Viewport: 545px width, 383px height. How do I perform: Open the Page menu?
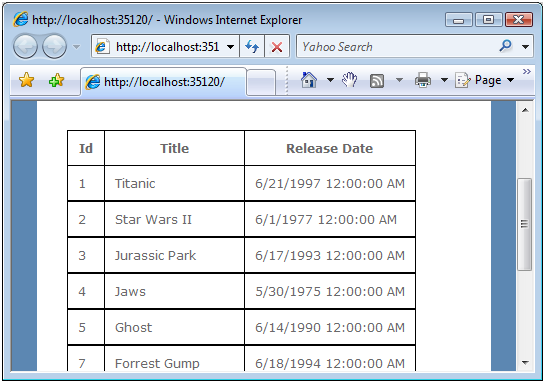pos(485,80)
